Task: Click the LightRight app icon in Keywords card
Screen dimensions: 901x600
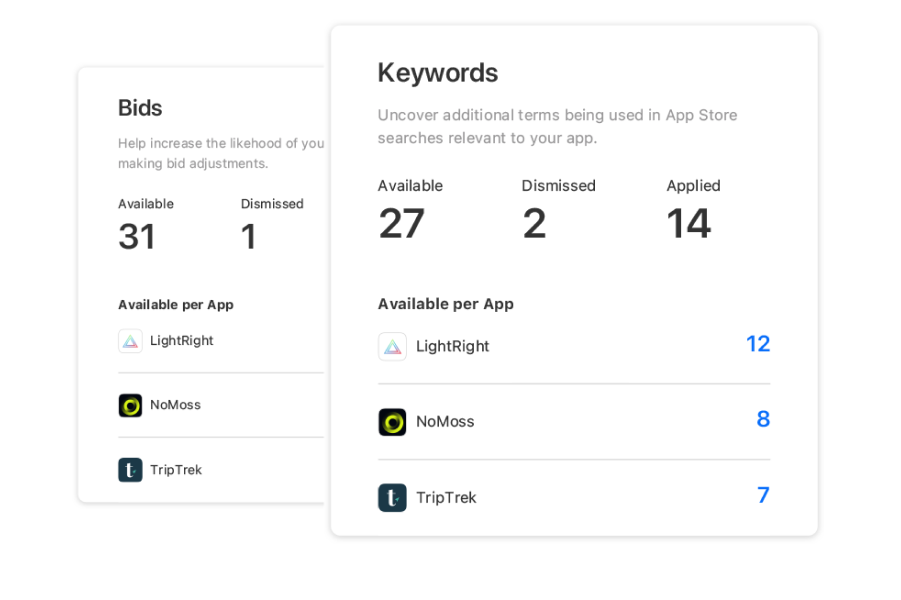Action: tap(392, 347)
